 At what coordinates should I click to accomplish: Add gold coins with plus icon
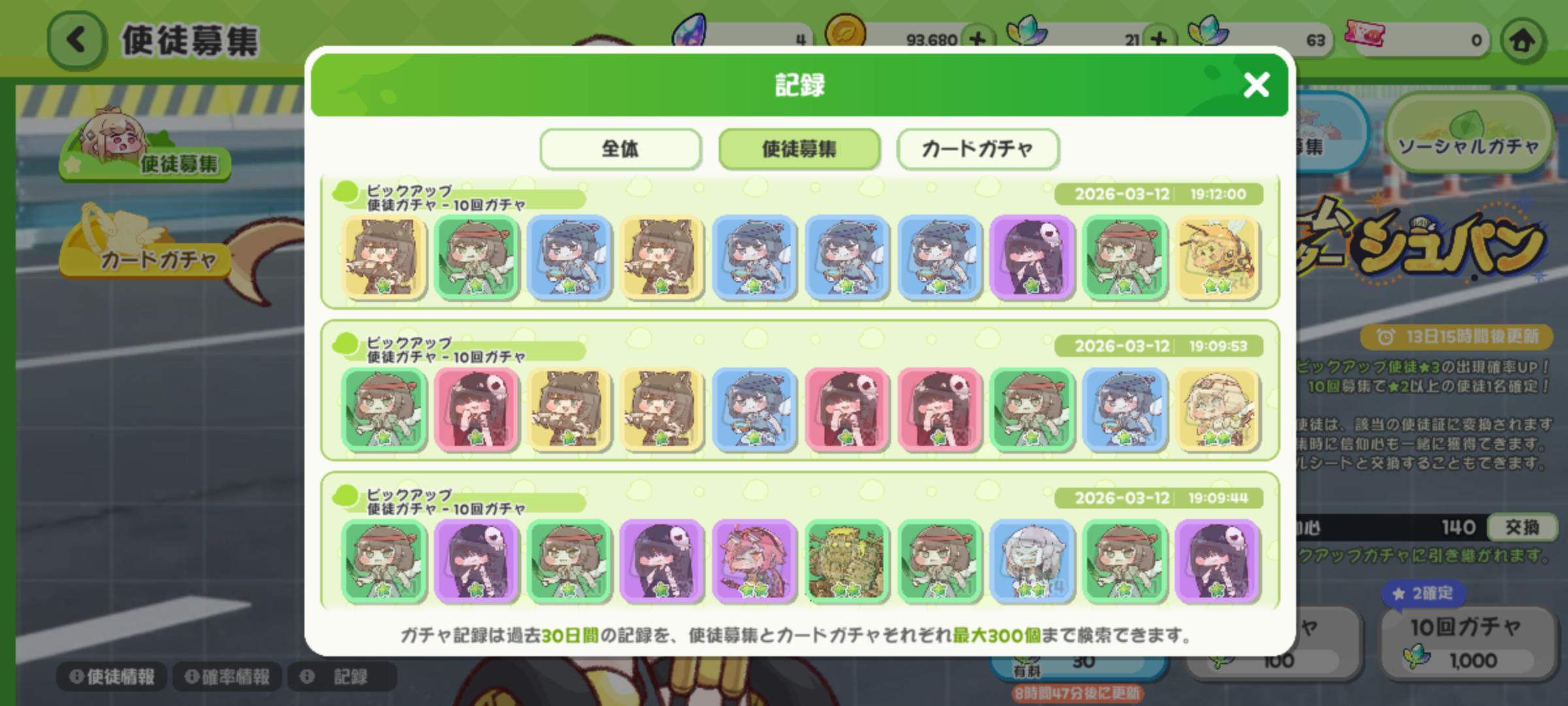[977, 40]
